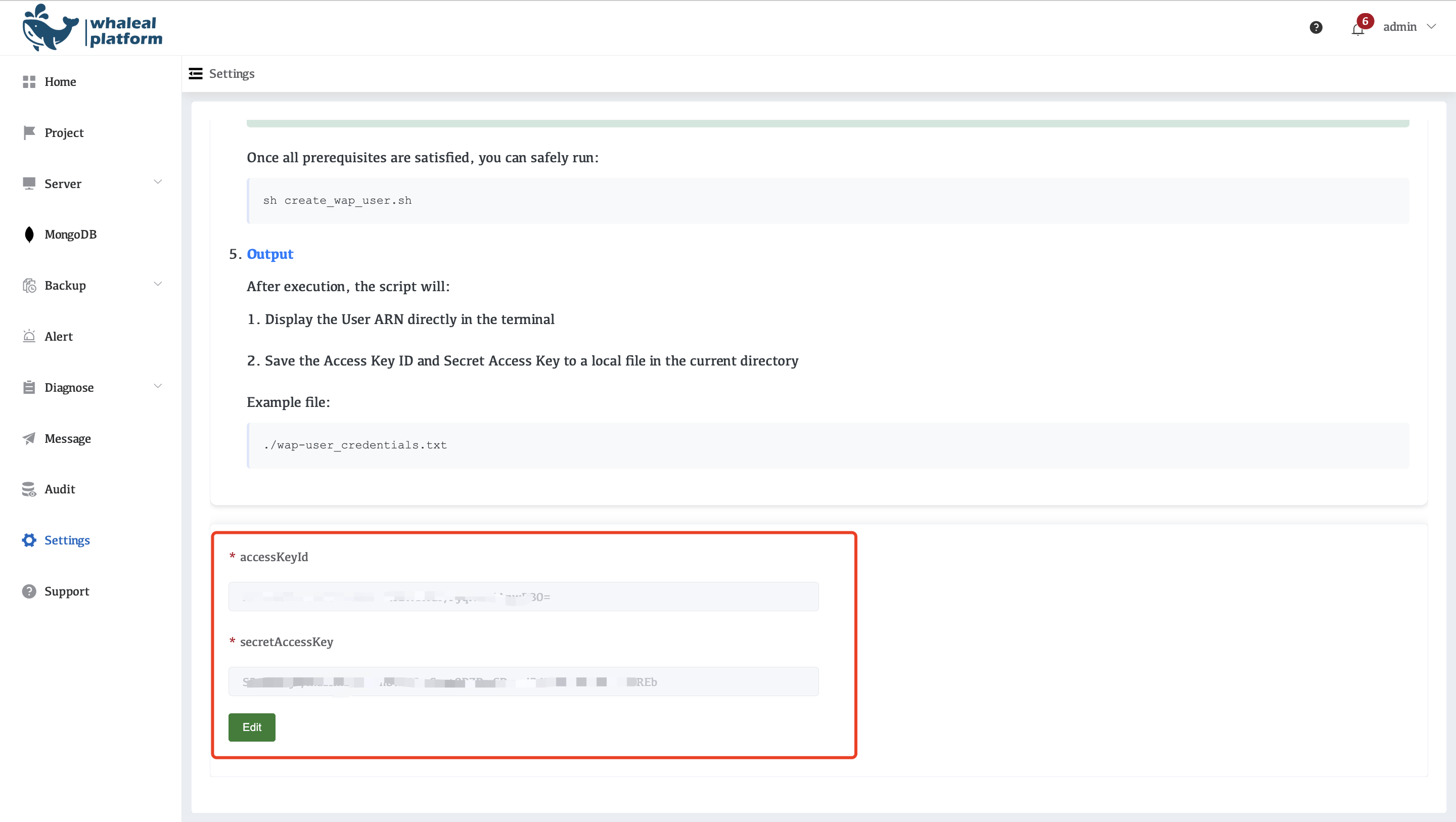Open the admin account dropdown
Screen dimensions: 1456x822
click(1408, 27)
